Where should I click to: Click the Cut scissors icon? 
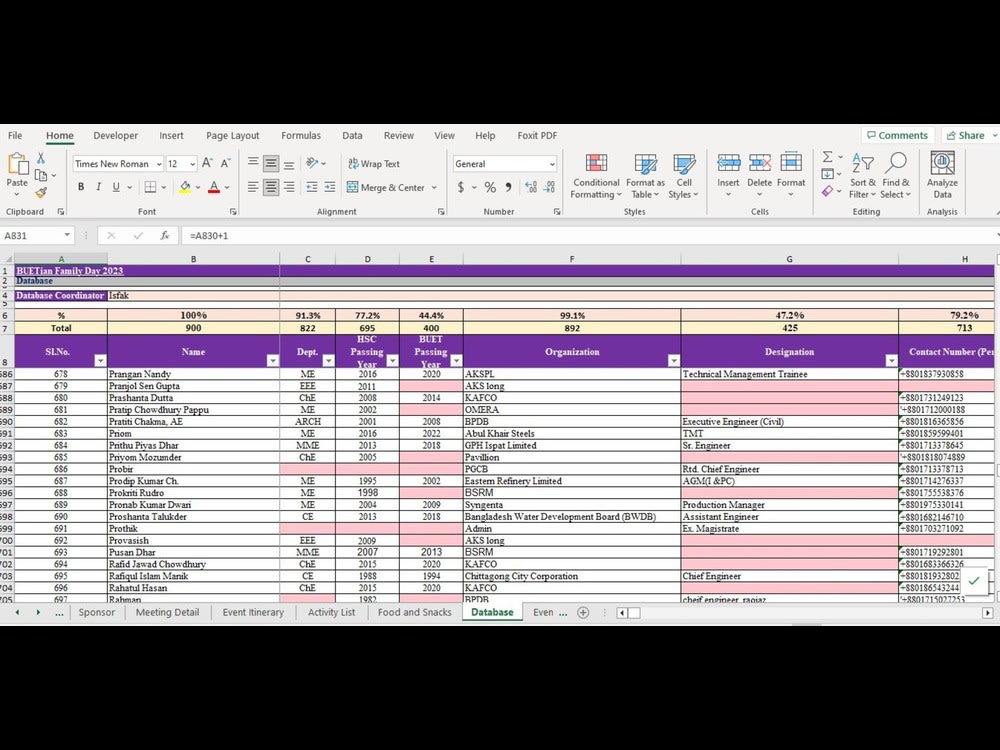(x=41, y=158)
